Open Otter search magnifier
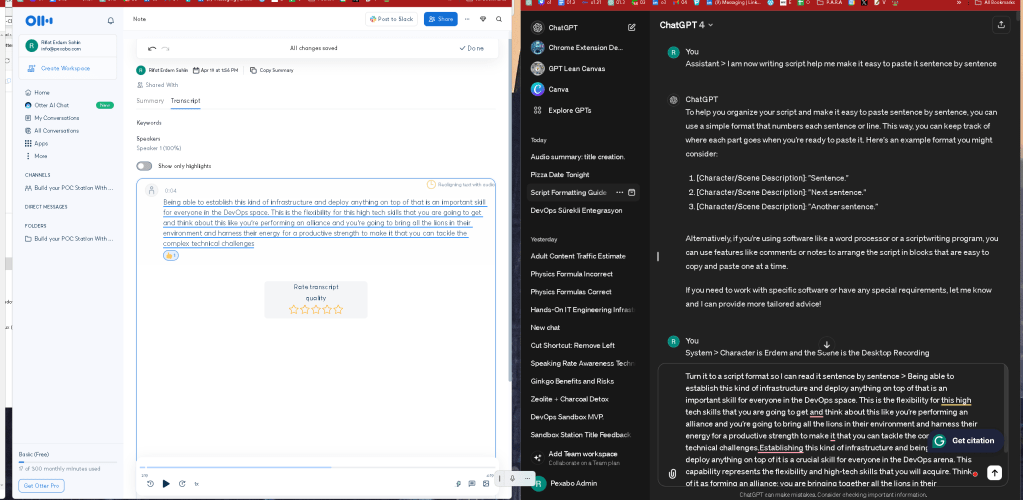1023x500 pixels. tap(499, 19)
